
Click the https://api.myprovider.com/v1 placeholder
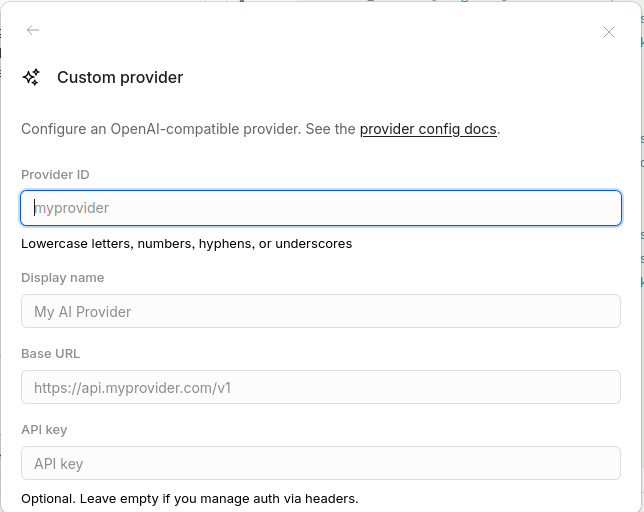click(132, 387)
